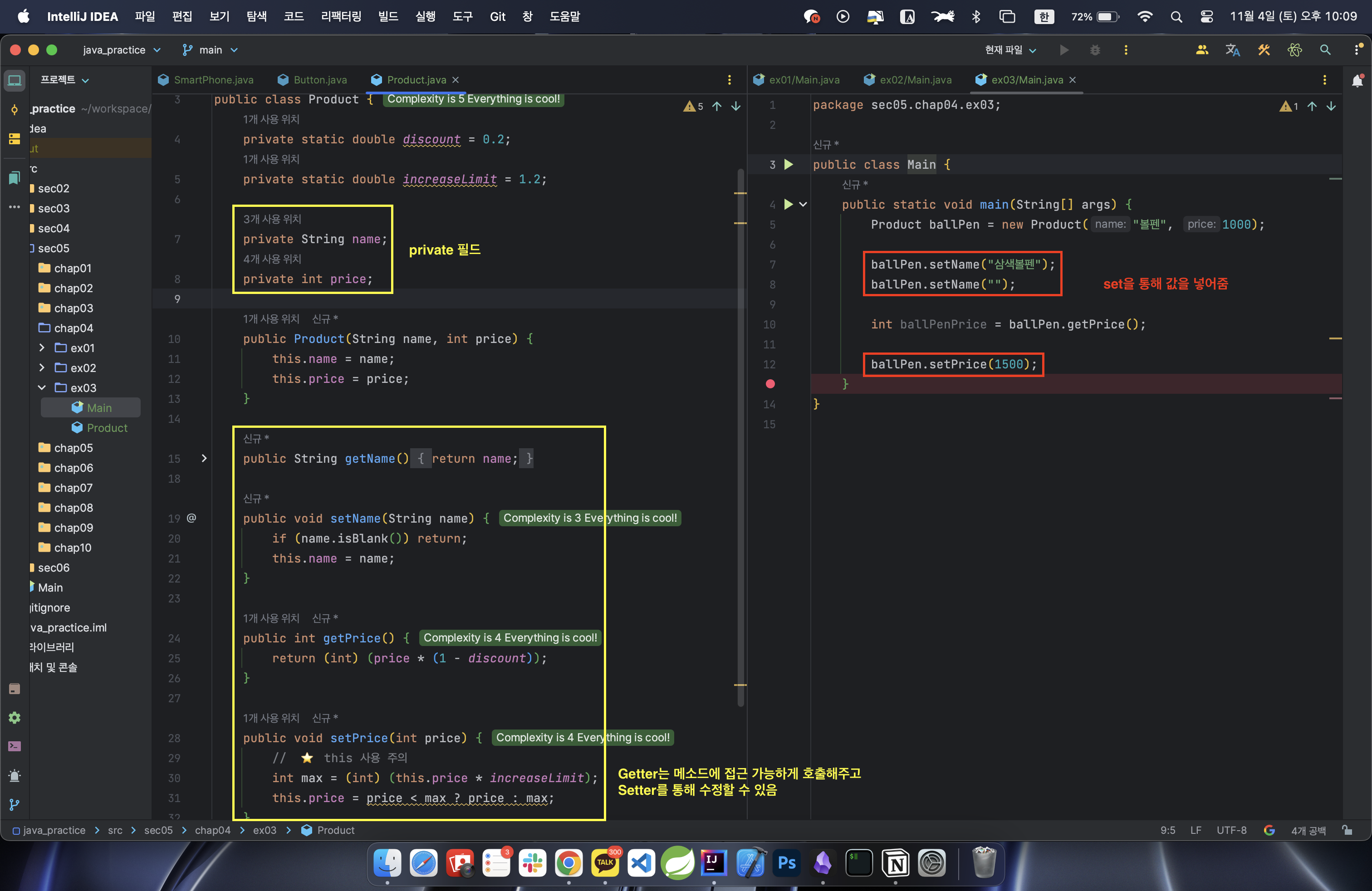Open the Notifications bell icon
Screen dimensions: 1372x891
point(1357,80)
